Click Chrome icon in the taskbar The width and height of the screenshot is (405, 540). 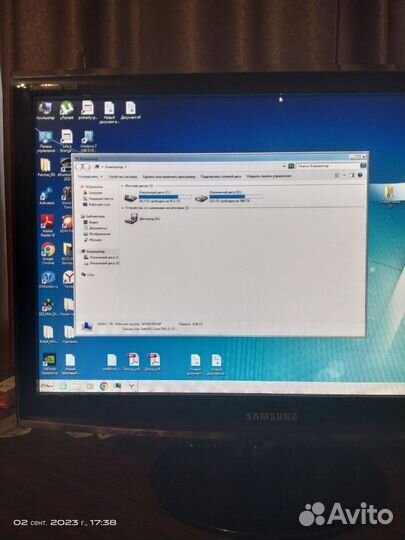point(104,386)
